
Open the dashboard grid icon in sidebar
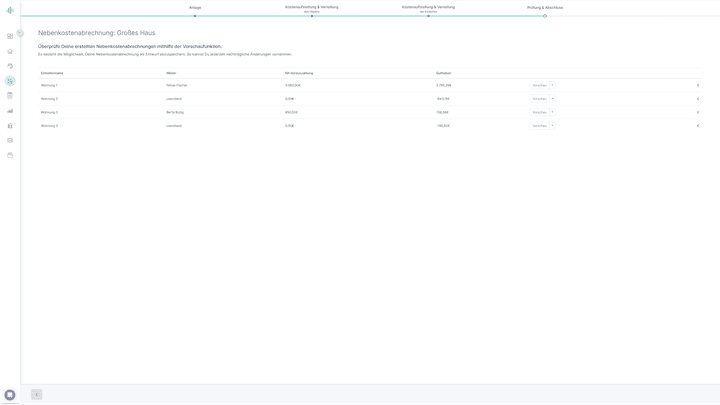click(x=10, y=36)
